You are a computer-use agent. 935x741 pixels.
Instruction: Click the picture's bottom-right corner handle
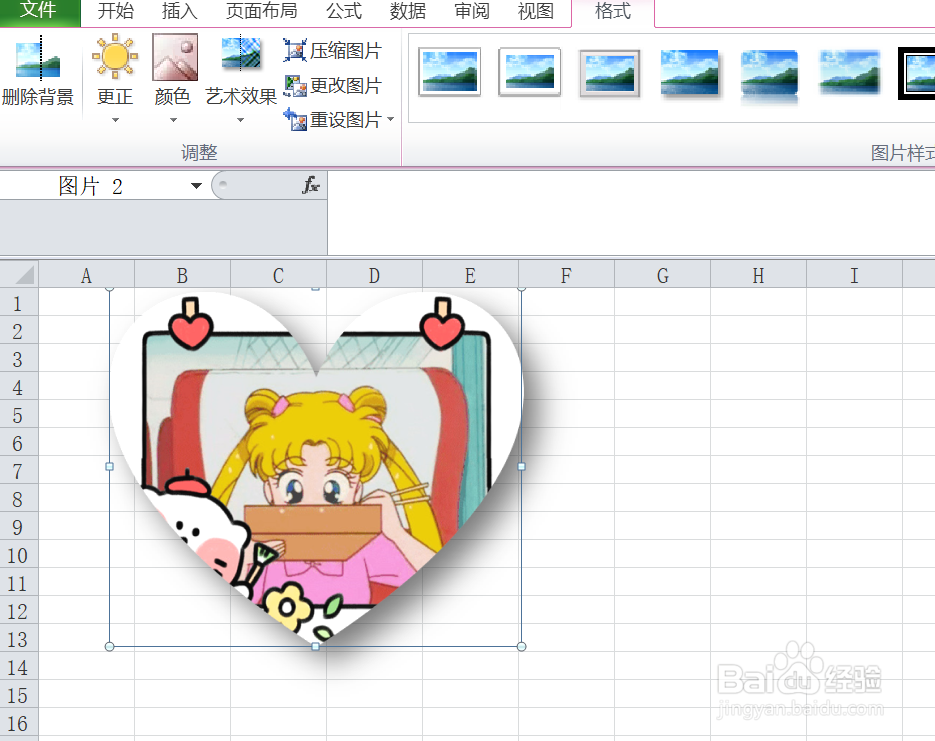point(522,646)
